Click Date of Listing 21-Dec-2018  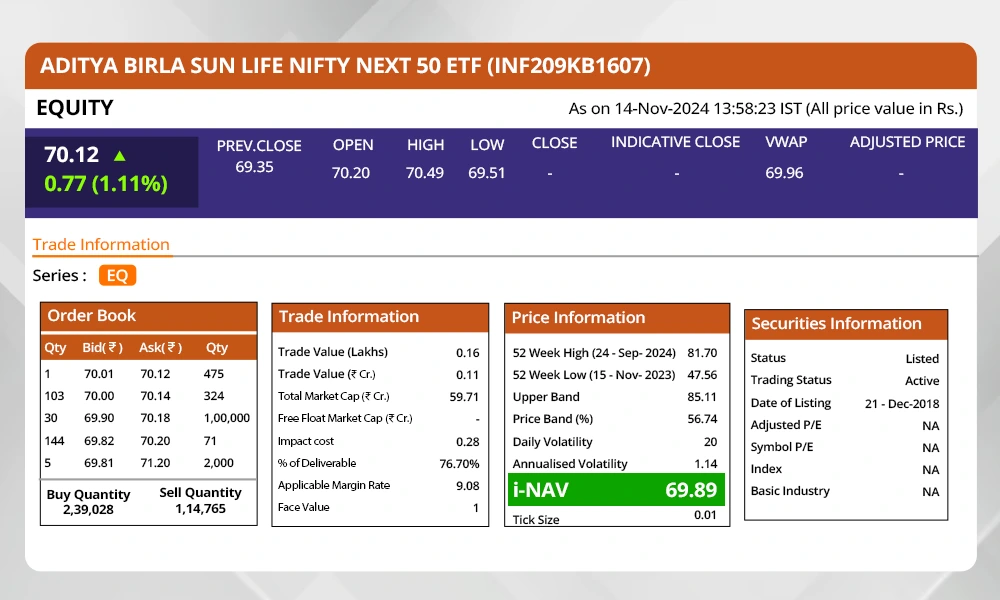902,404
